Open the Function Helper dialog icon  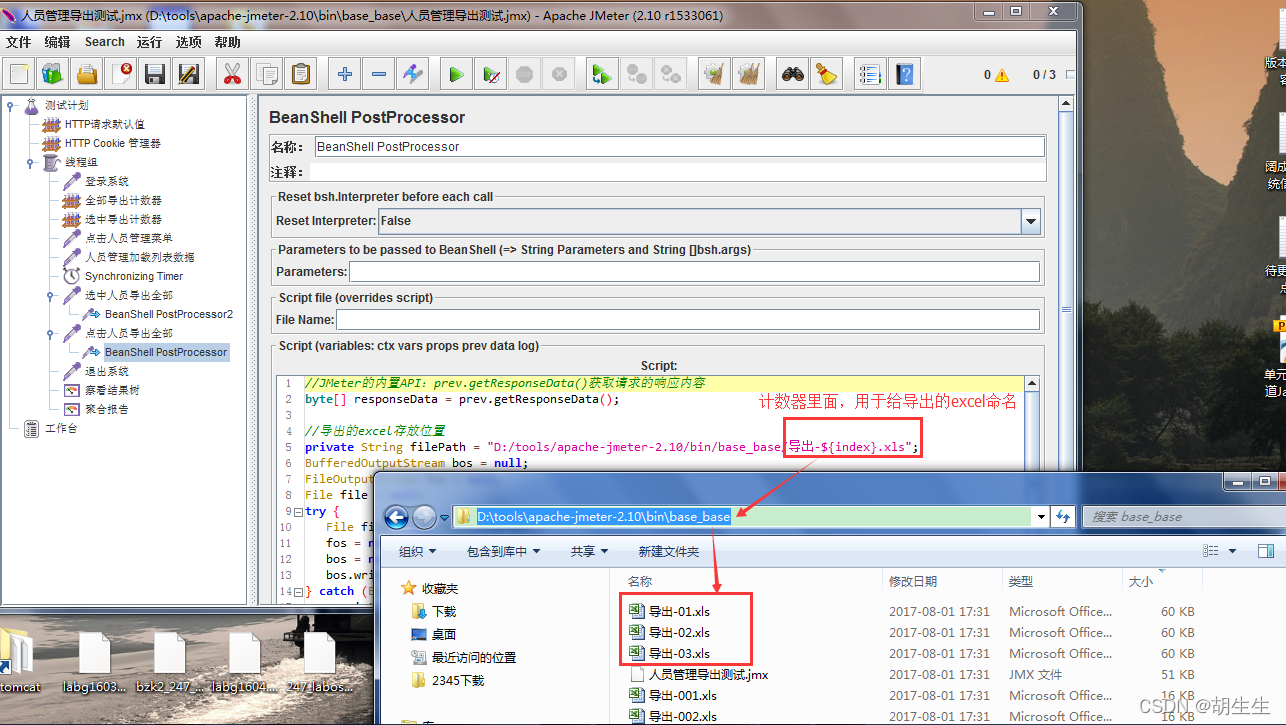tap(871, 74)
